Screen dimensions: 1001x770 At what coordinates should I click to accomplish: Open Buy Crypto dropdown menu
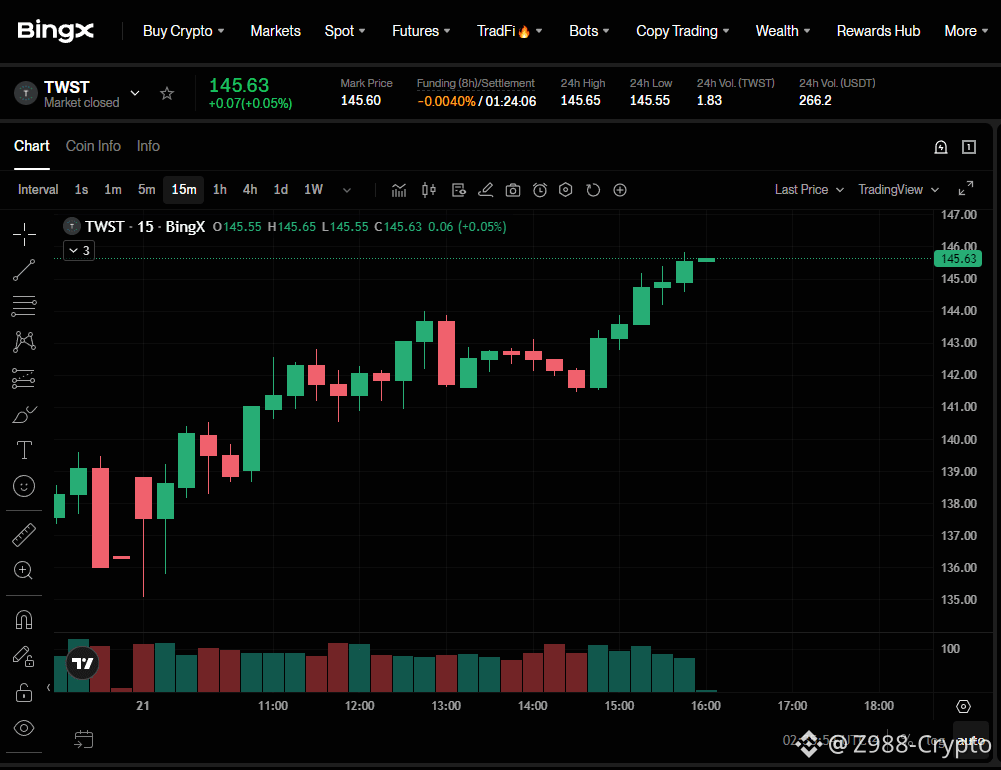coord(183,31)
